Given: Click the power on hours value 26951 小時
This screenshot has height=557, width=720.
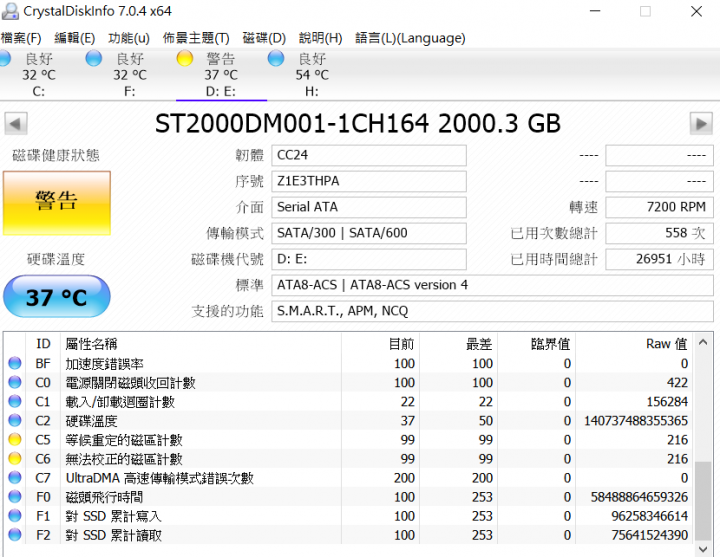Looking at the screenshot, I should (x=659, y=259).
